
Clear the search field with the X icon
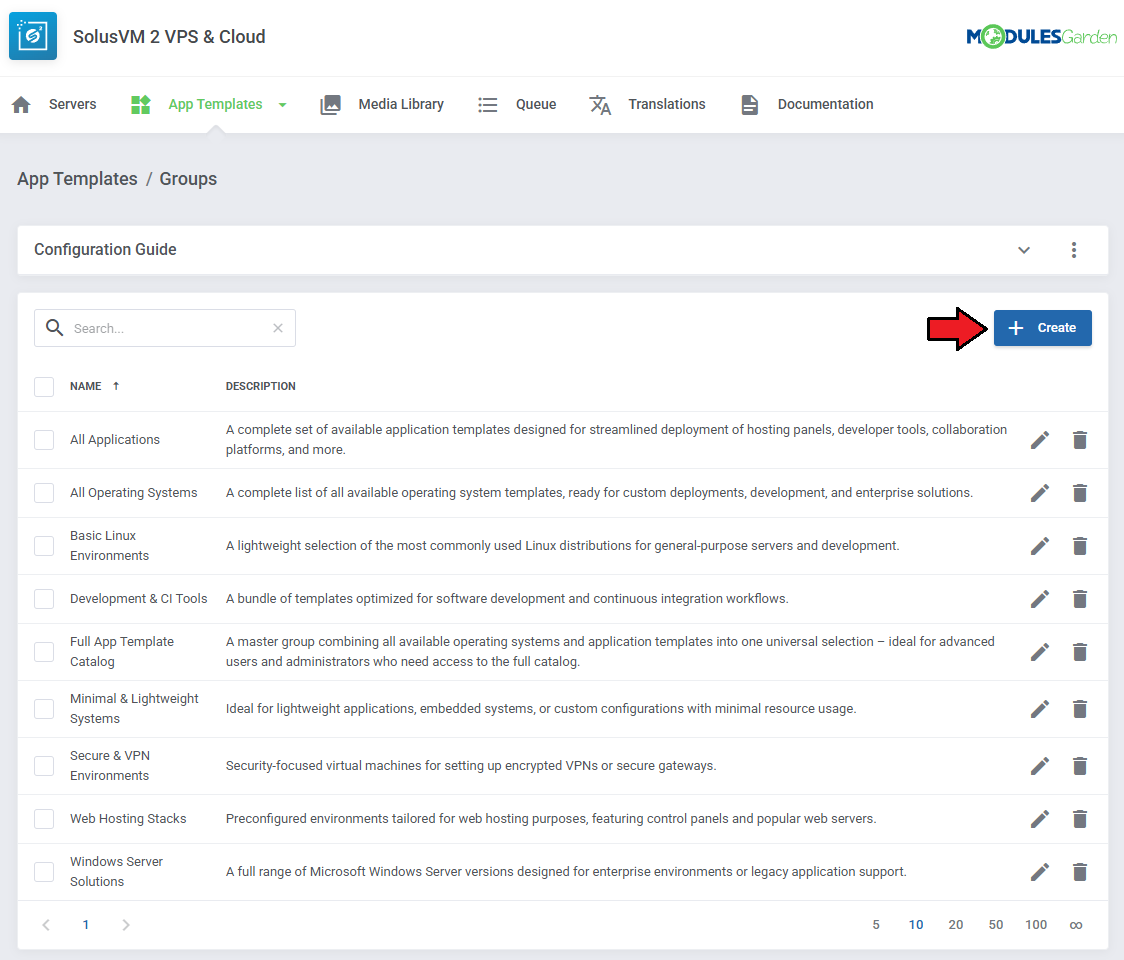[278, 328]
